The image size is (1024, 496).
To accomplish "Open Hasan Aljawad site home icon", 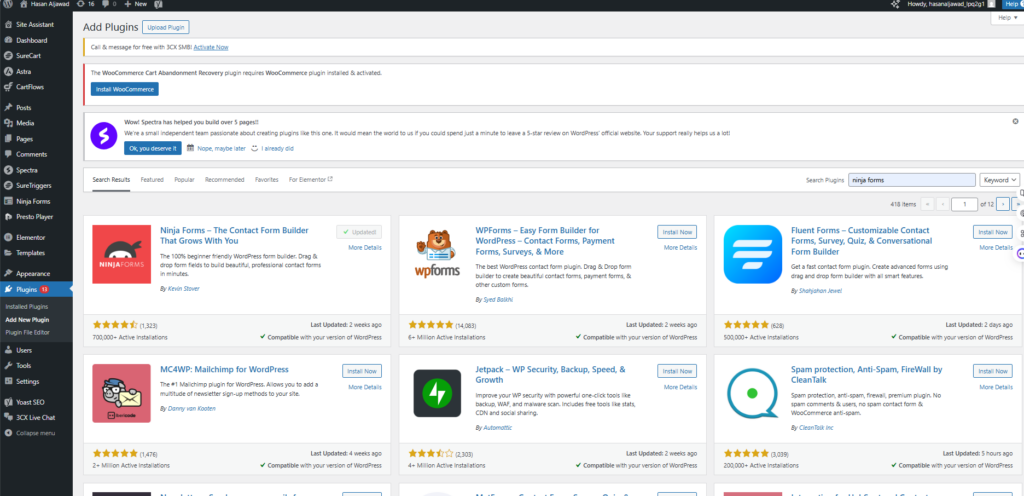I will tap(24, 4).
